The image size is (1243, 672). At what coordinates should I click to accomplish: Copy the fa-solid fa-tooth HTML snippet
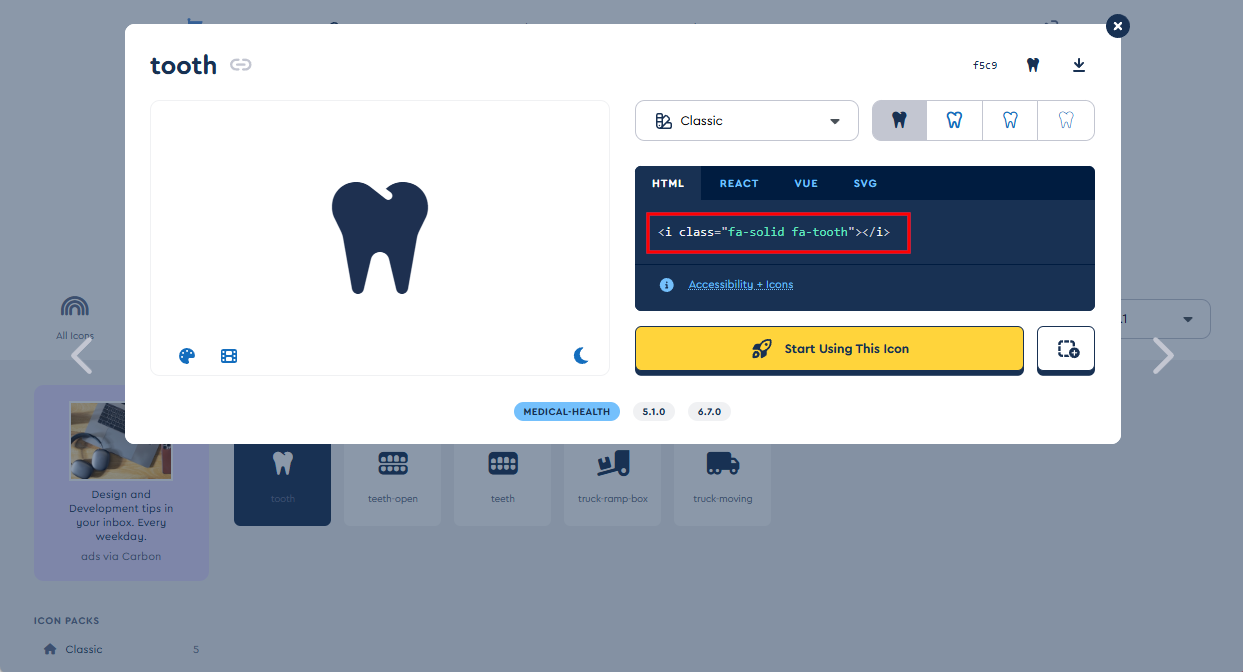tap(778, 232)
